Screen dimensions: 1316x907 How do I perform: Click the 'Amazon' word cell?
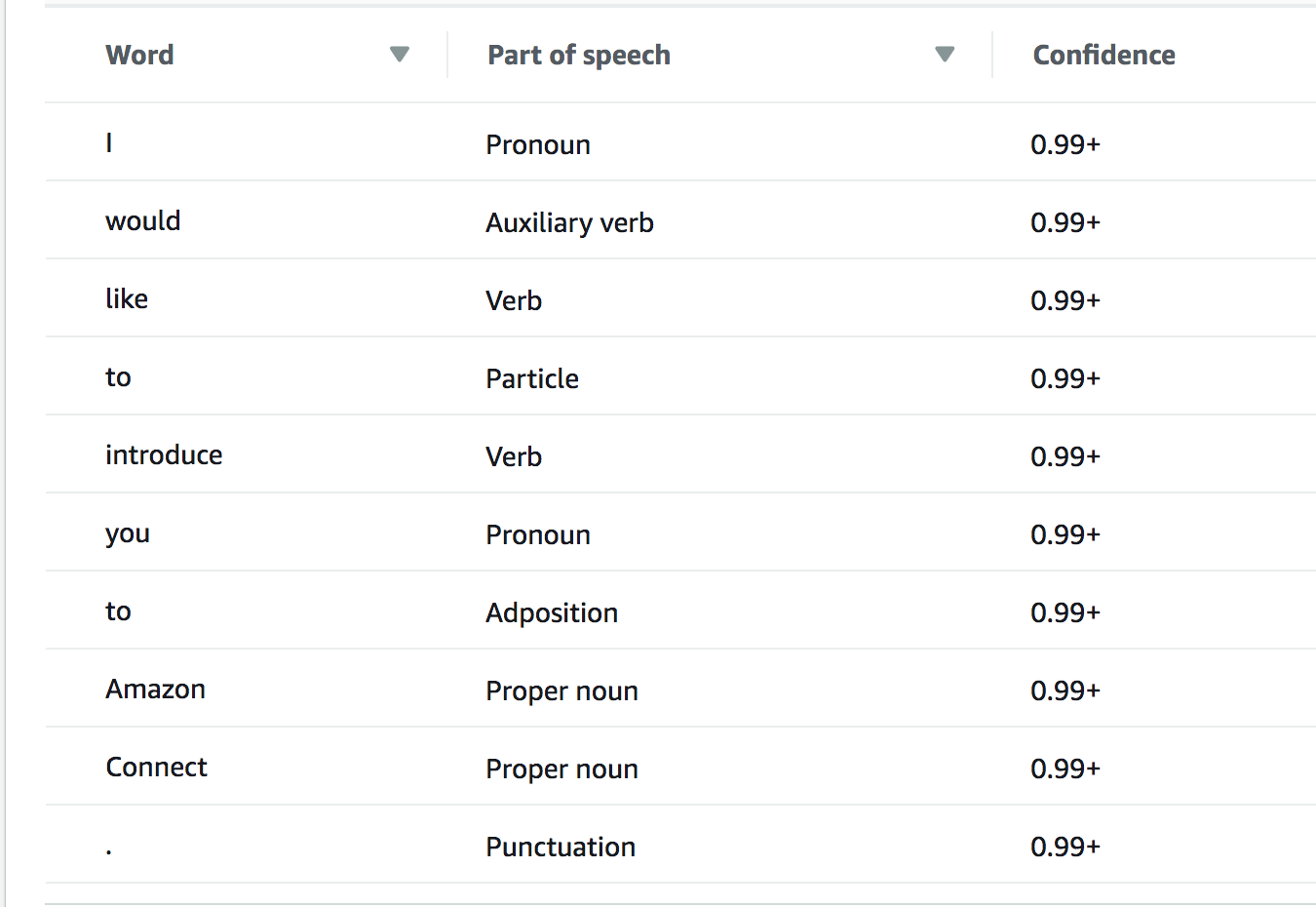pos(155,689)
